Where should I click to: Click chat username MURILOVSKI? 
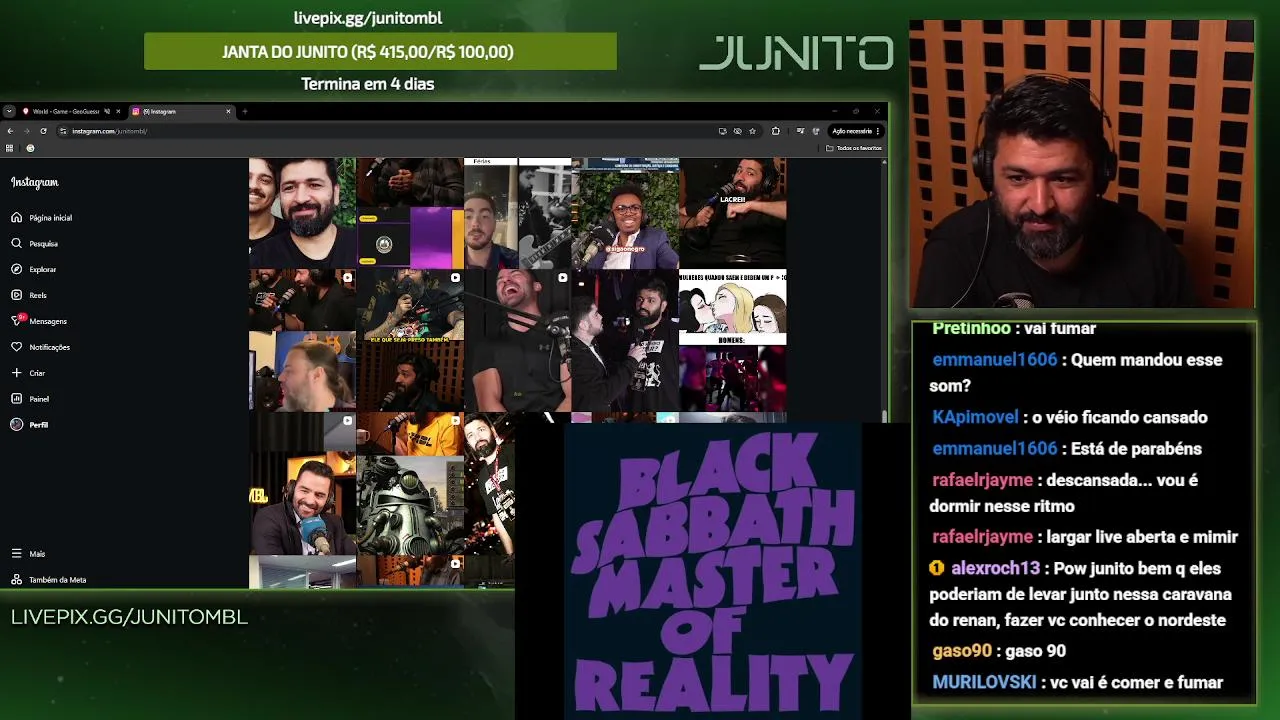click(x=984, y=682)
